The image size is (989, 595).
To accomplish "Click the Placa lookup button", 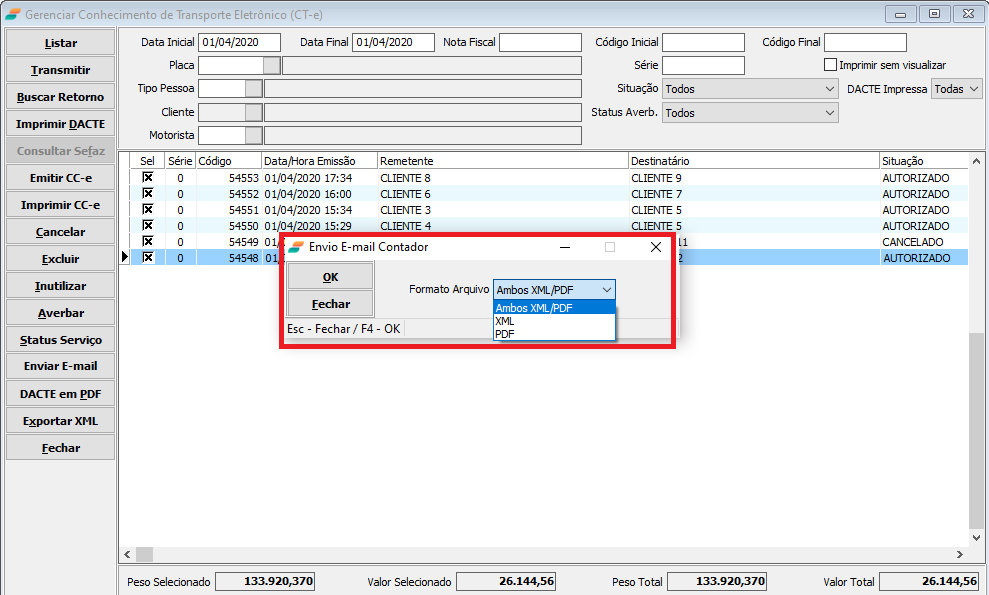I will (x=271, y=66).
